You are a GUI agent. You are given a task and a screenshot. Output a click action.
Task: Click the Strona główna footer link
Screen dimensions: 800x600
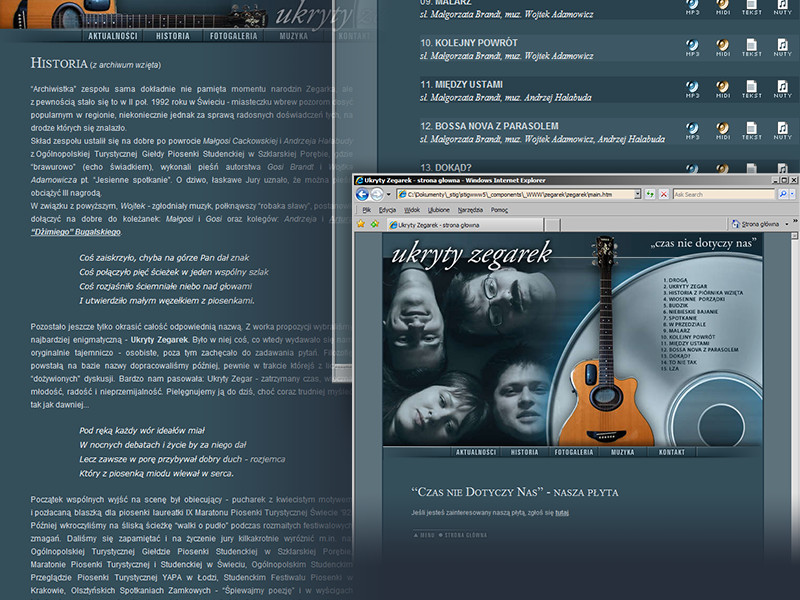click(x=463, y=535)
